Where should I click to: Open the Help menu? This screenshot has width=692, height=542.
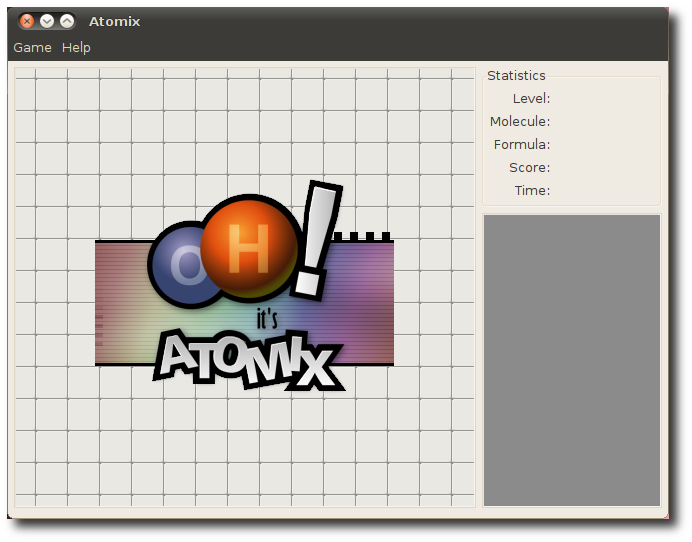pos(76,47)
